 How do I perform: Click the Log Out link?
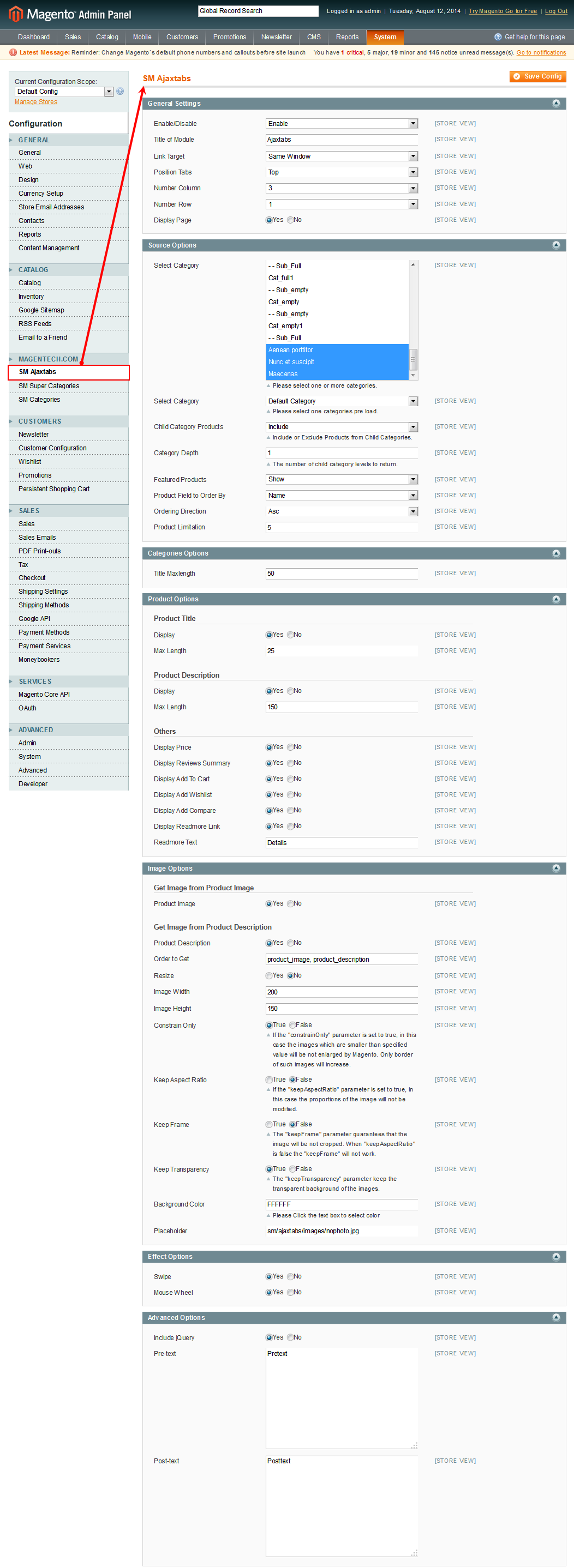(555, 11)
